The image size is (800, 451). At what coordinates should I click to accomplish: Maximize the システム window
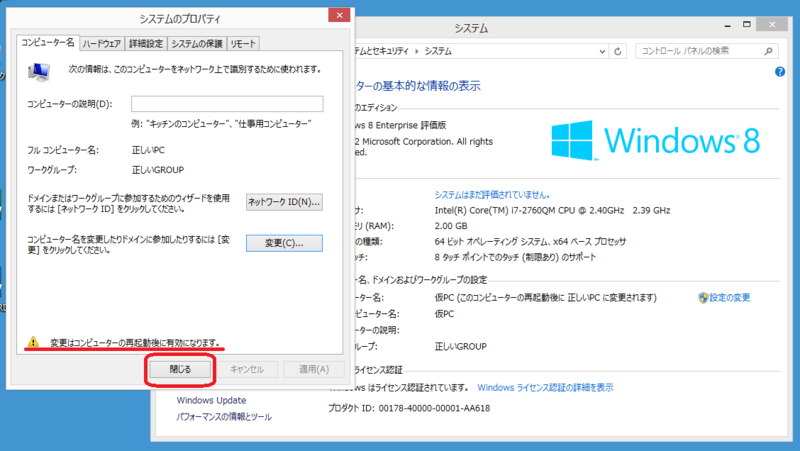point(746,24)
